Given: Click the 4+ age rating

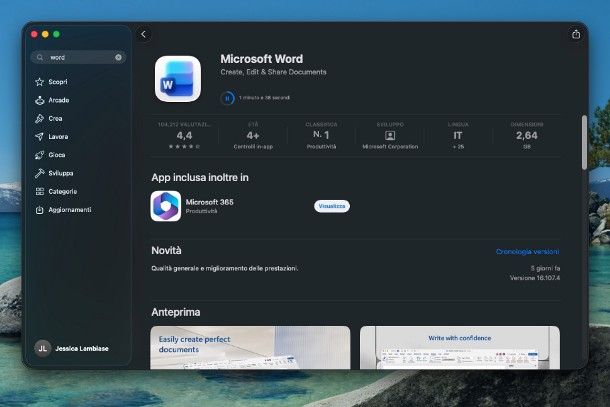Looking at the screenshot, I should point(253,135).
